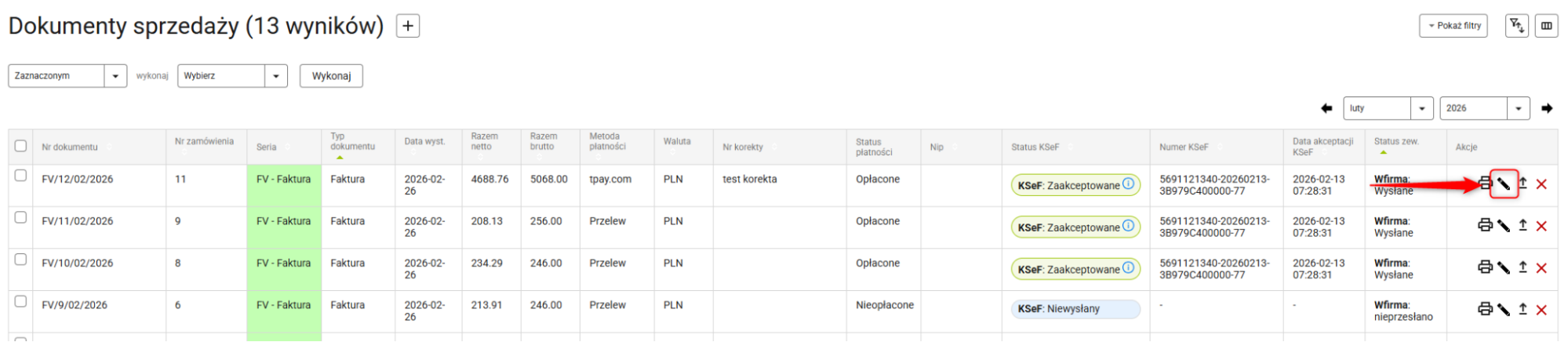1568x342 pixels.
Task: Select the checkbox for invoice FV/10/02/2026
Action: 21,260
